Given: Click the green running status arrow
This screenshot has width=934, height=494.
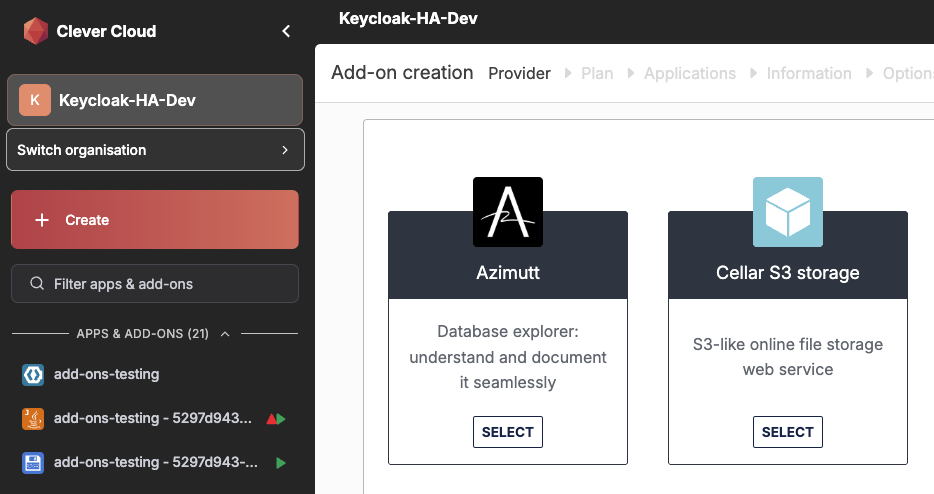Looking at the screenshot, I should tap(281, 463).
